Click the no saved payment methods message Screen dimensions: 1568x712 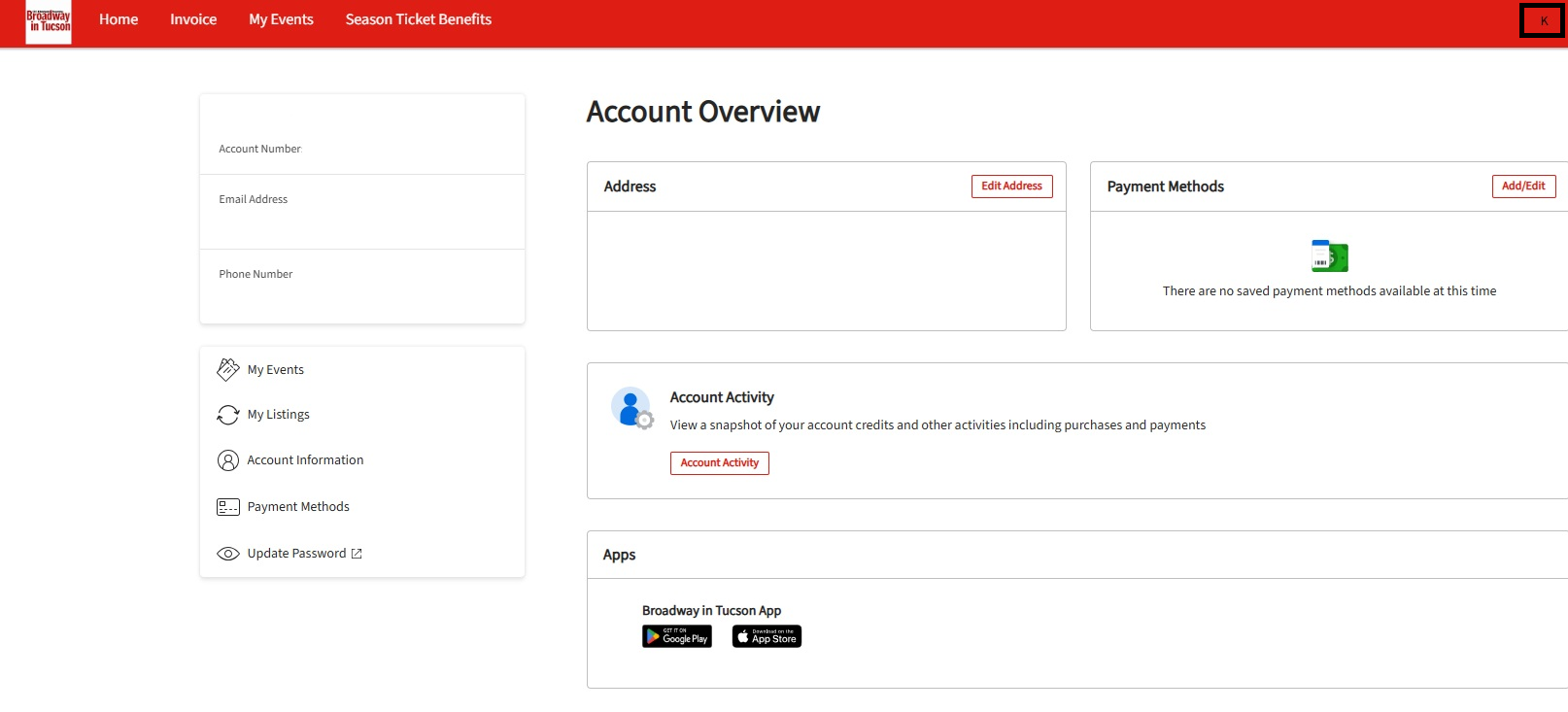pyautogui.click(x=1329, y=290)
